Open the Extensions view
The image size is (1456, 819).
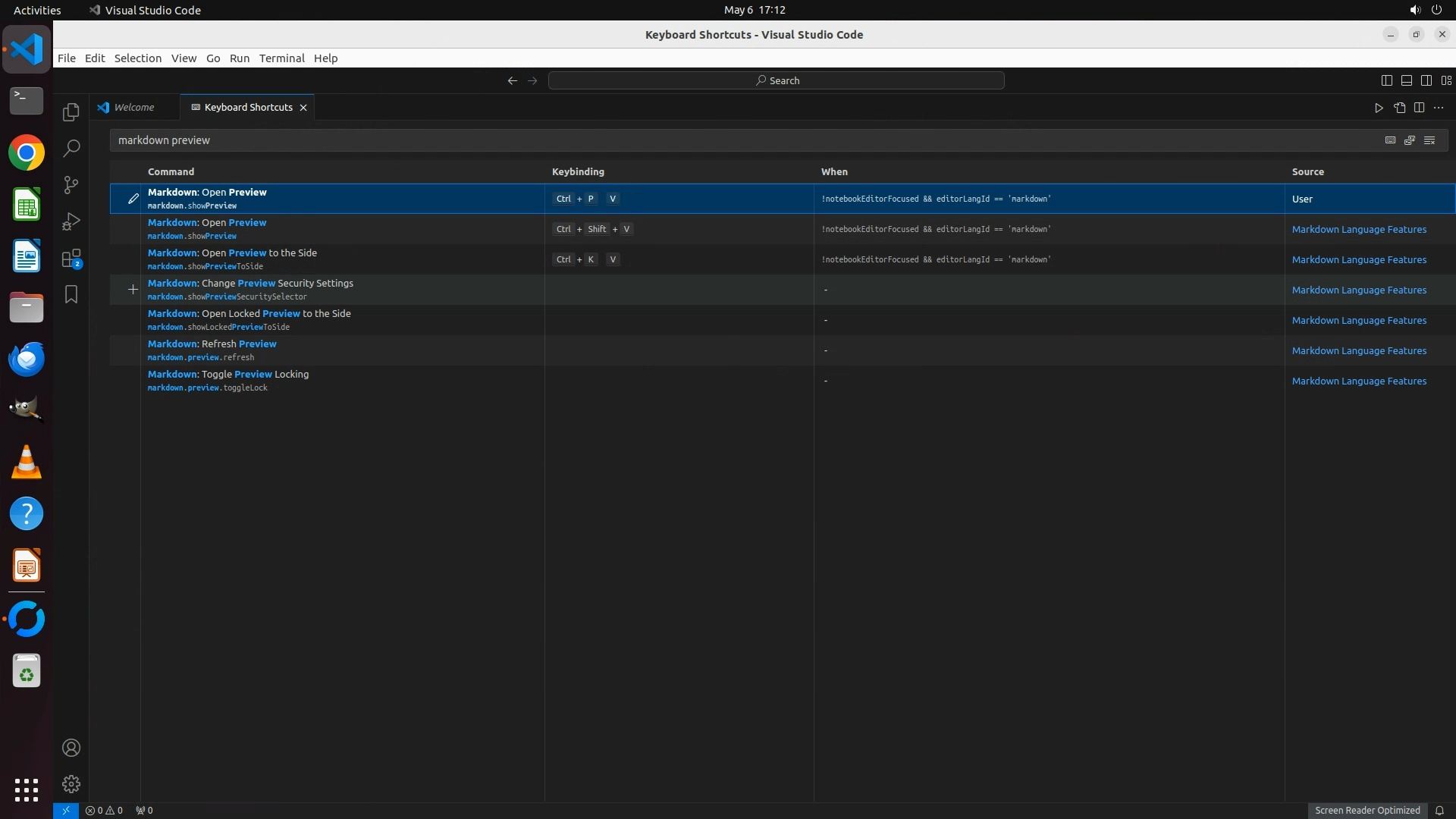tap(71, 259)
